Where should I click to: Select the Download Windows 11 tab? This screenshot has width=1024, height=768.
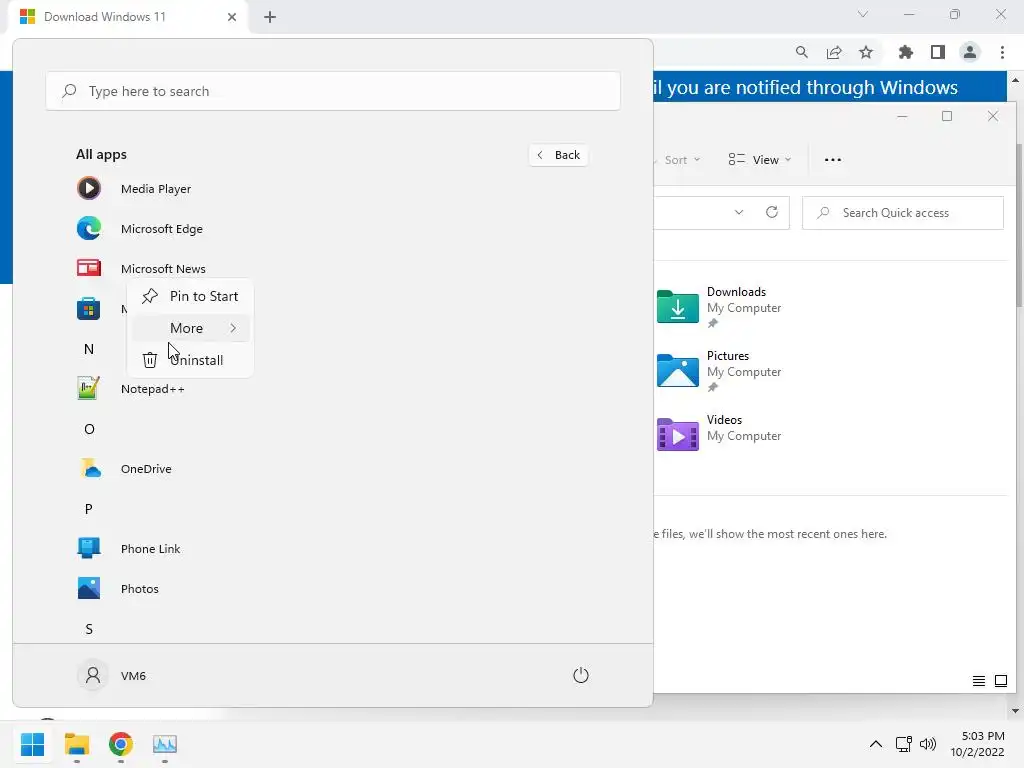[128, 17]
